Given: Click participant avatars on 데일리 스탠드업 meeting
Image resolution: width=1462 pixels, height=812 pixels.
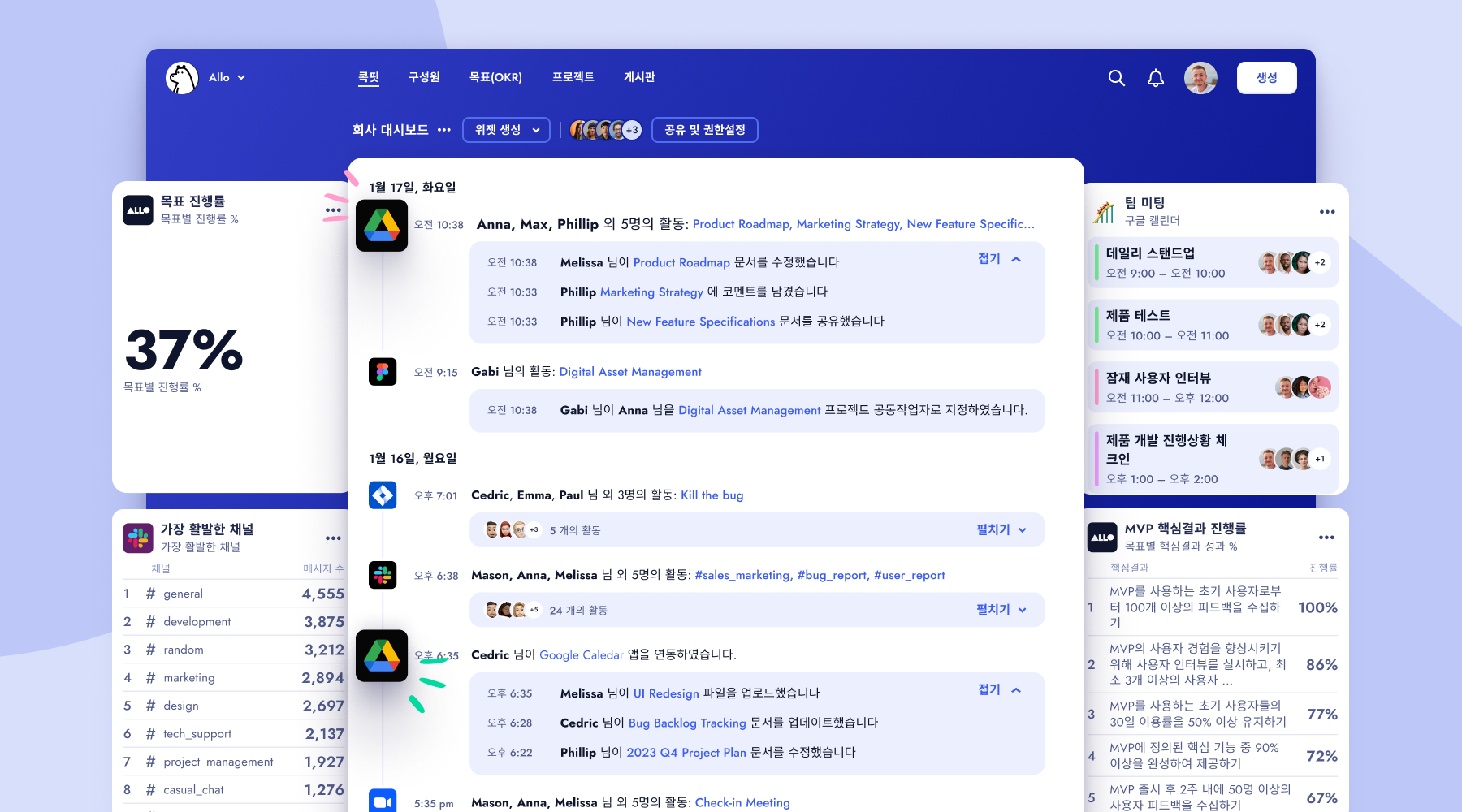Looking at the screenshot, I should coord(1294,262).
